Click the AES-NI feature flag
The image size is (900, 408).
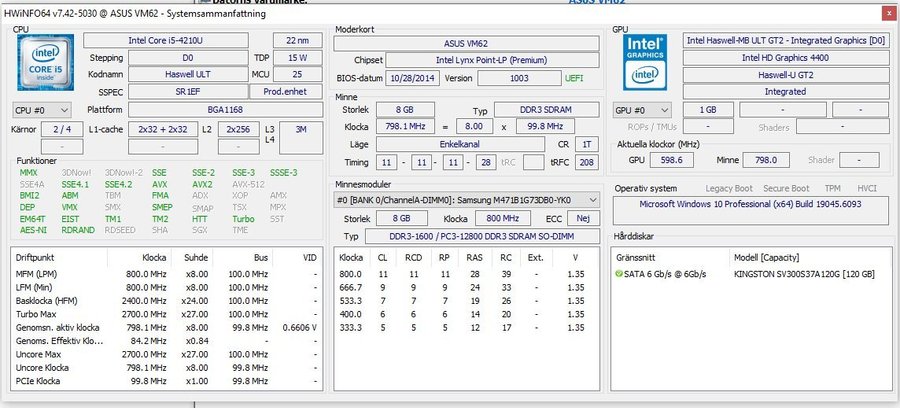33,229
